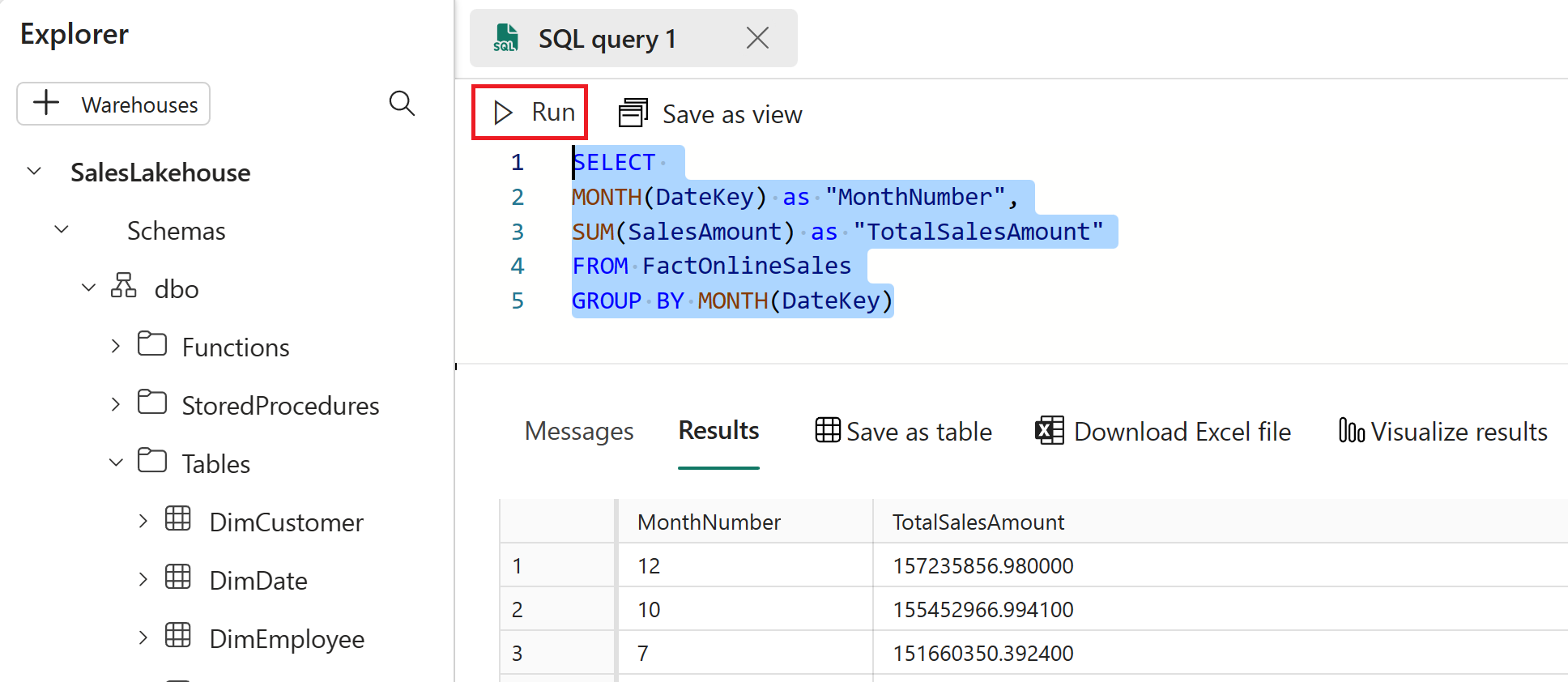
Task: Click Download Excel file label
Action: point(1182,432)
